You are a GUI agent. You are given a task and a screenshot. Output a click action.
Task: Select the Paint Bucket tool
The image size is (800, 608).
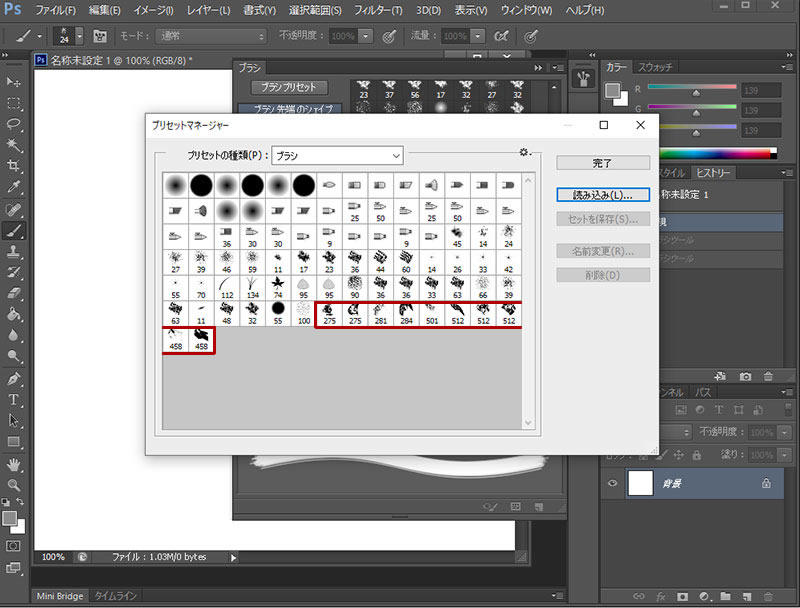[x=13, y=314]
